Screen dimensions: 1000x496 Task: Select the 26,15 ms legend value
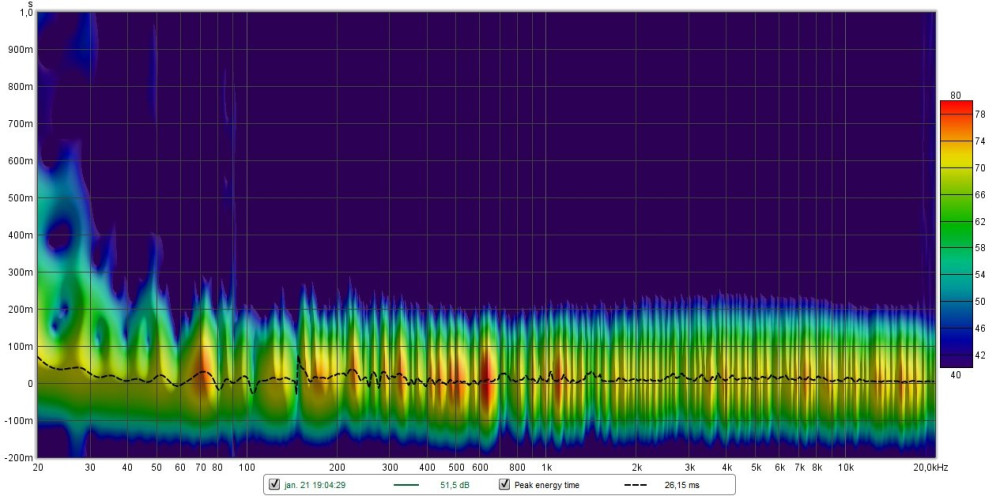(682, 485)
